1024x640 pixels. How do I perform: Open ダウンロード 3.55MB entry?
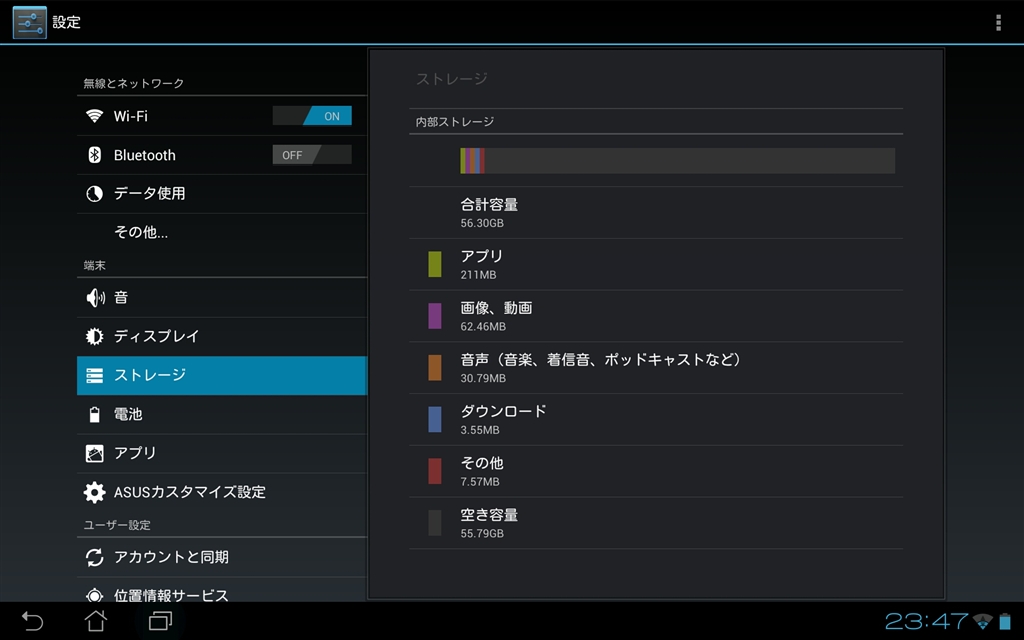pyautogui.click(x=656, y=419)
